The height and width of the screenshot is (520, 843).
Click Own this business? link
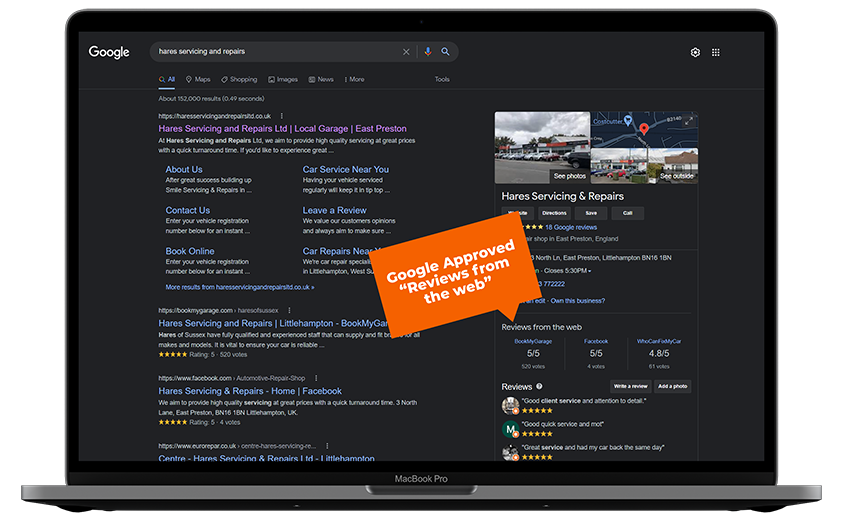pyautogui.click(x=577, y=301)
